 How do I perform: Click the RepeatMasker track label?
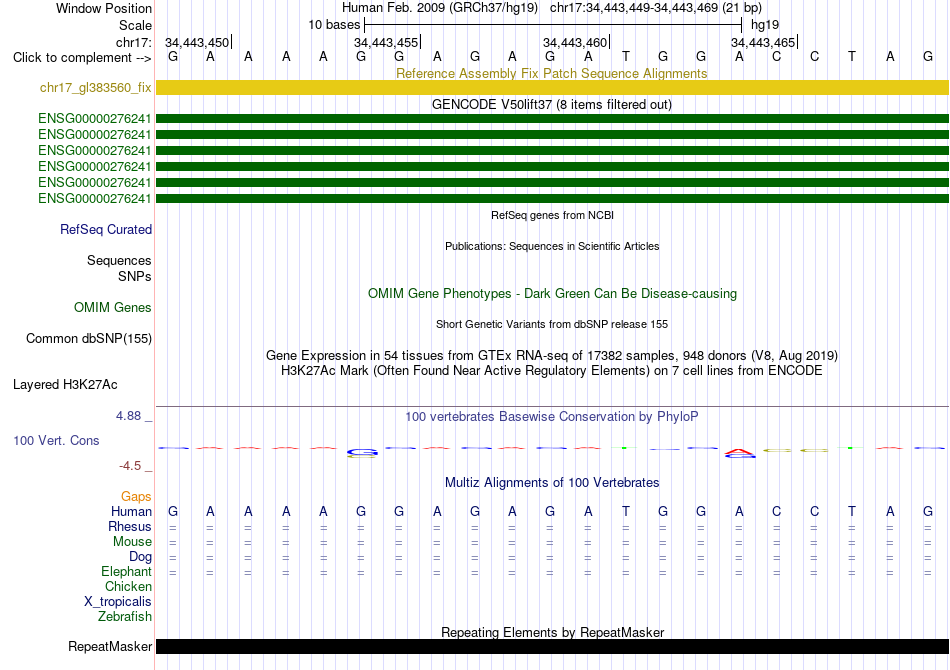click(x=110, y=646)
